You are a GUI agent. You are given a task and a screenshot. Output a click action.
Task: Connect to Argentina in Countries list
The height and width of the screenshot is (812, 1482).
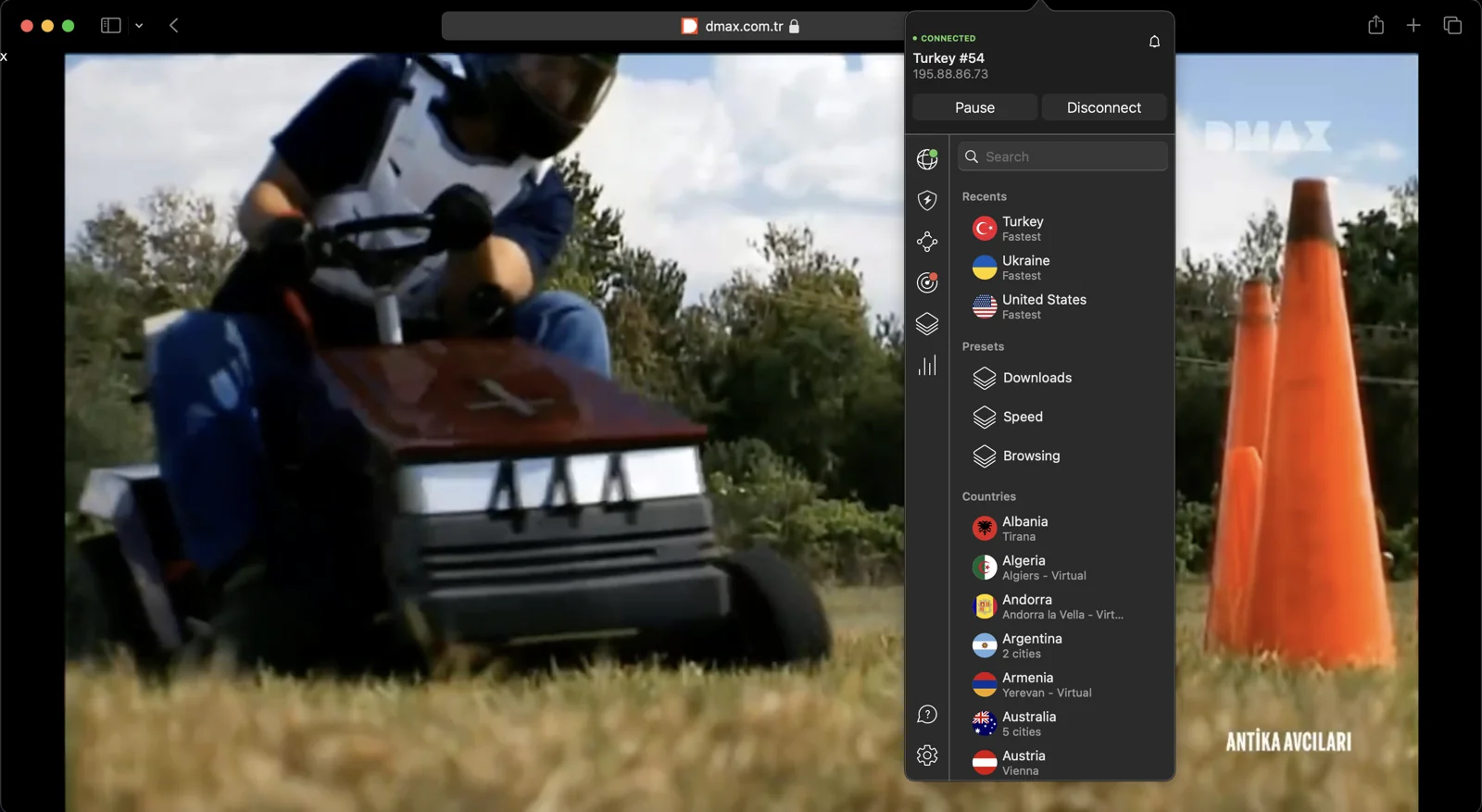tap(1031, 645)
